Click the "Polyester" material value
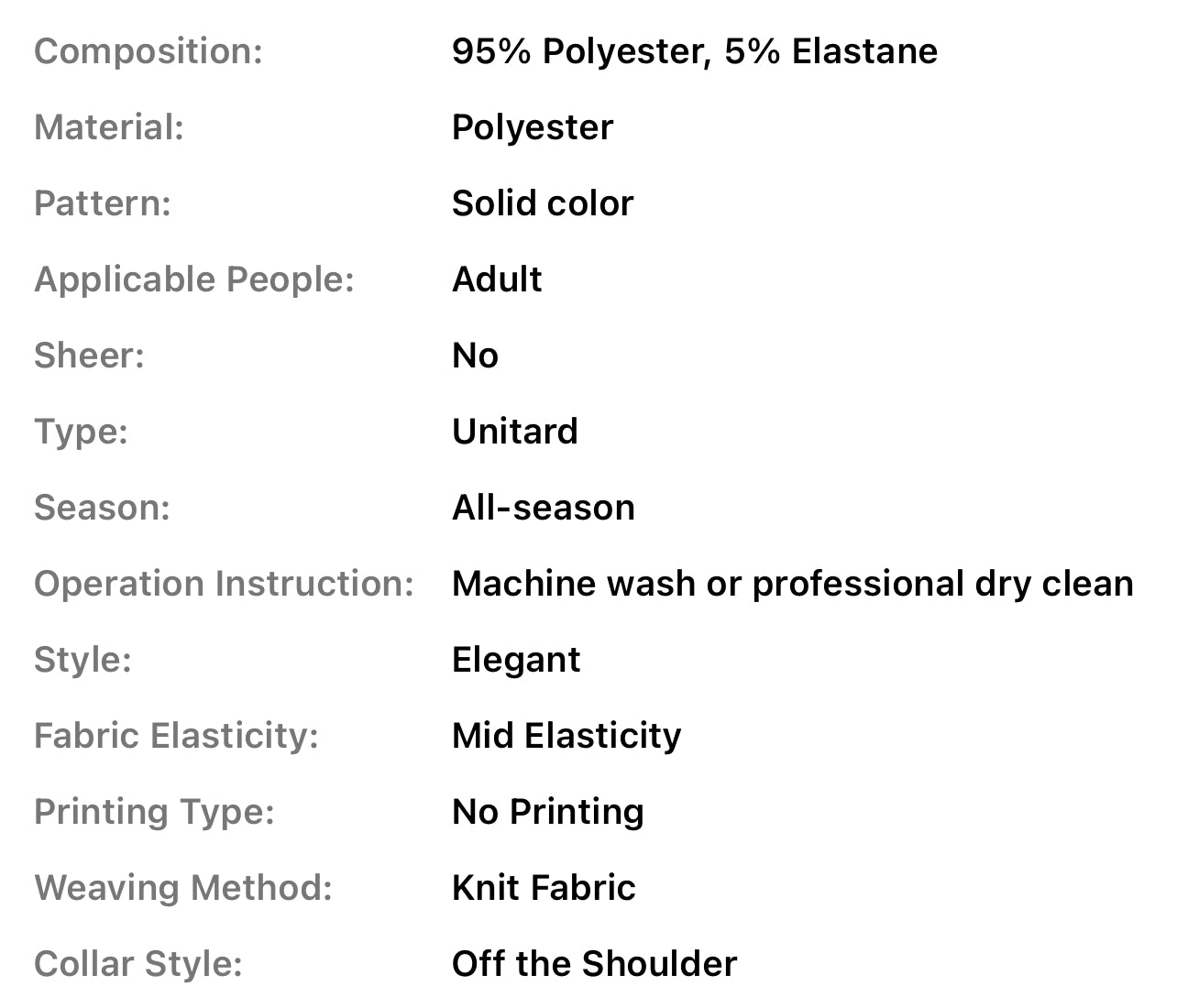 (532, 127)
